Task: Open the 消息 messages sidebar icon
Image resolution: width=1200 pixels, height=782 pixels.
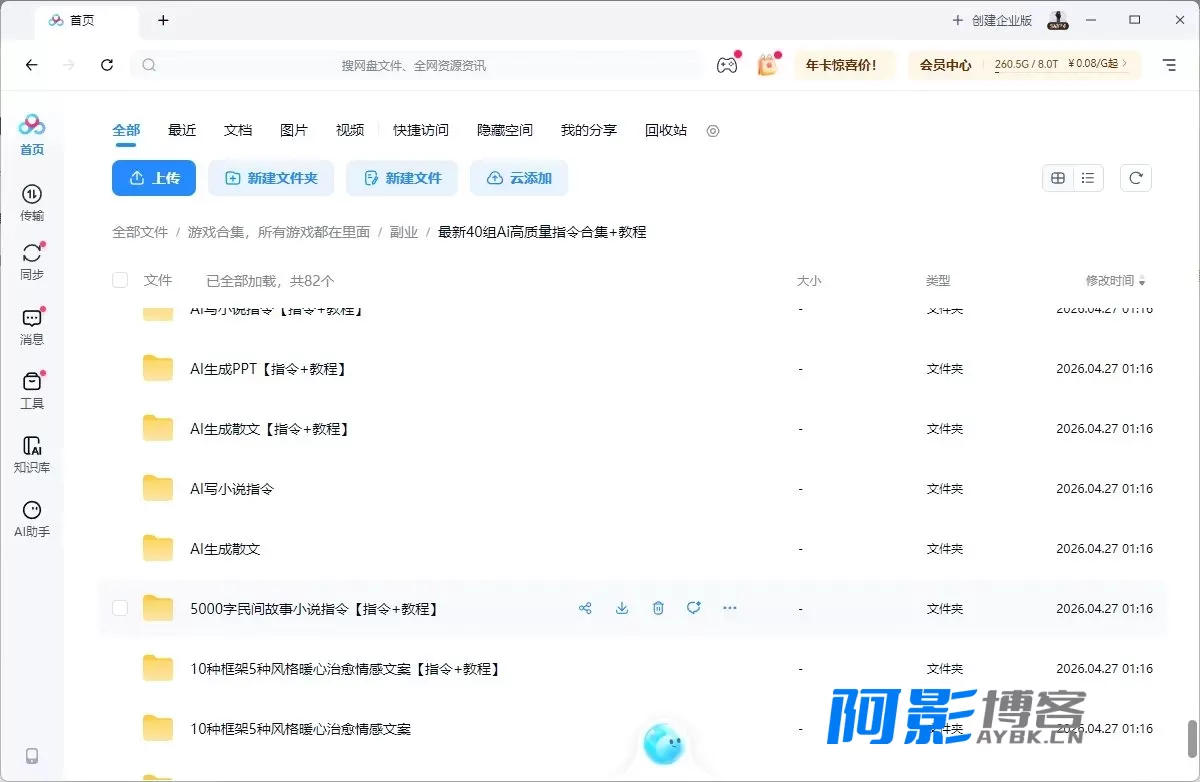Action: pyautogui.click(x=32, y=327)
